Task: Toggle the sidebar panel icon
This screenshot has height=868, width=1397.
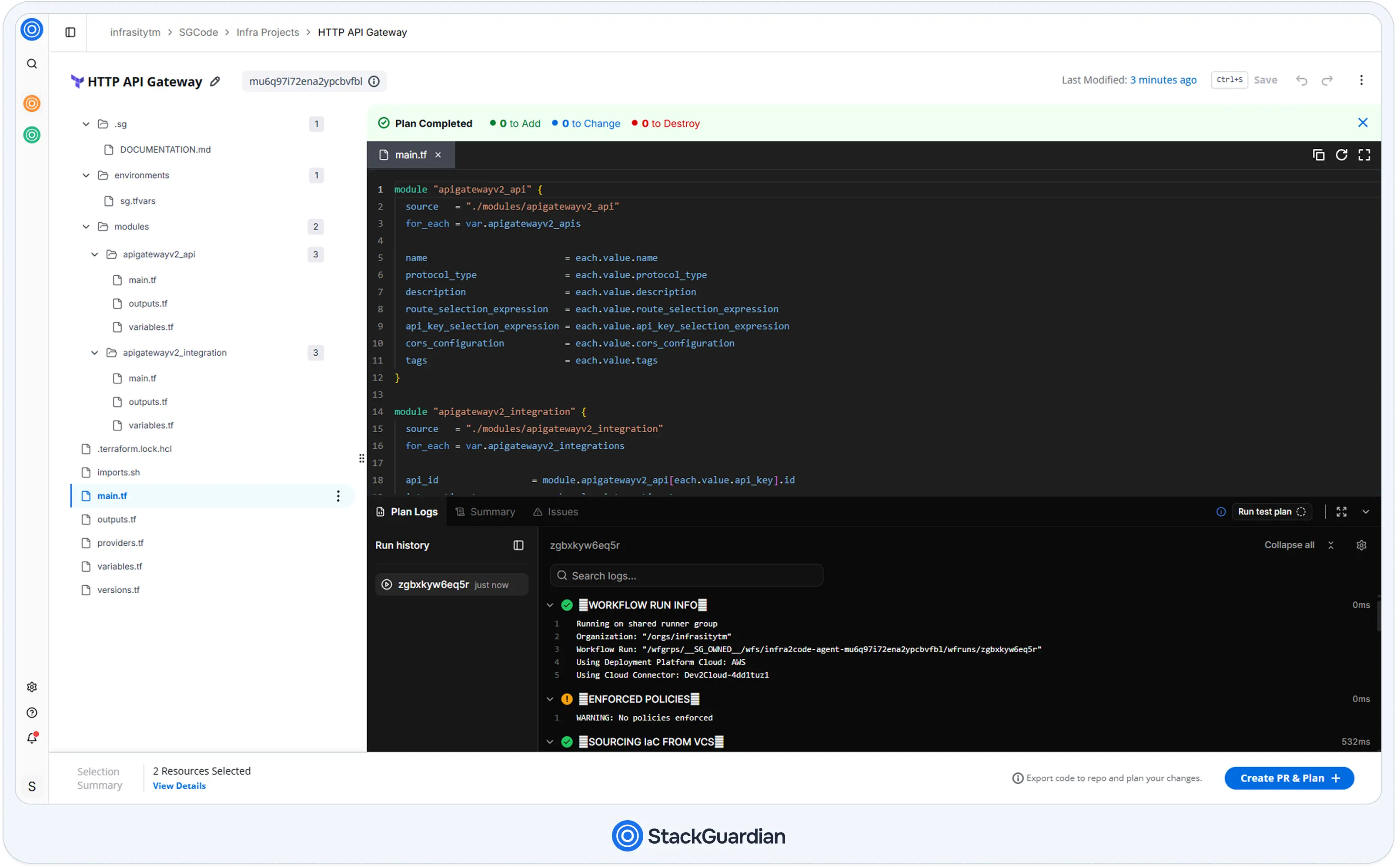Action: click(70, 32)
